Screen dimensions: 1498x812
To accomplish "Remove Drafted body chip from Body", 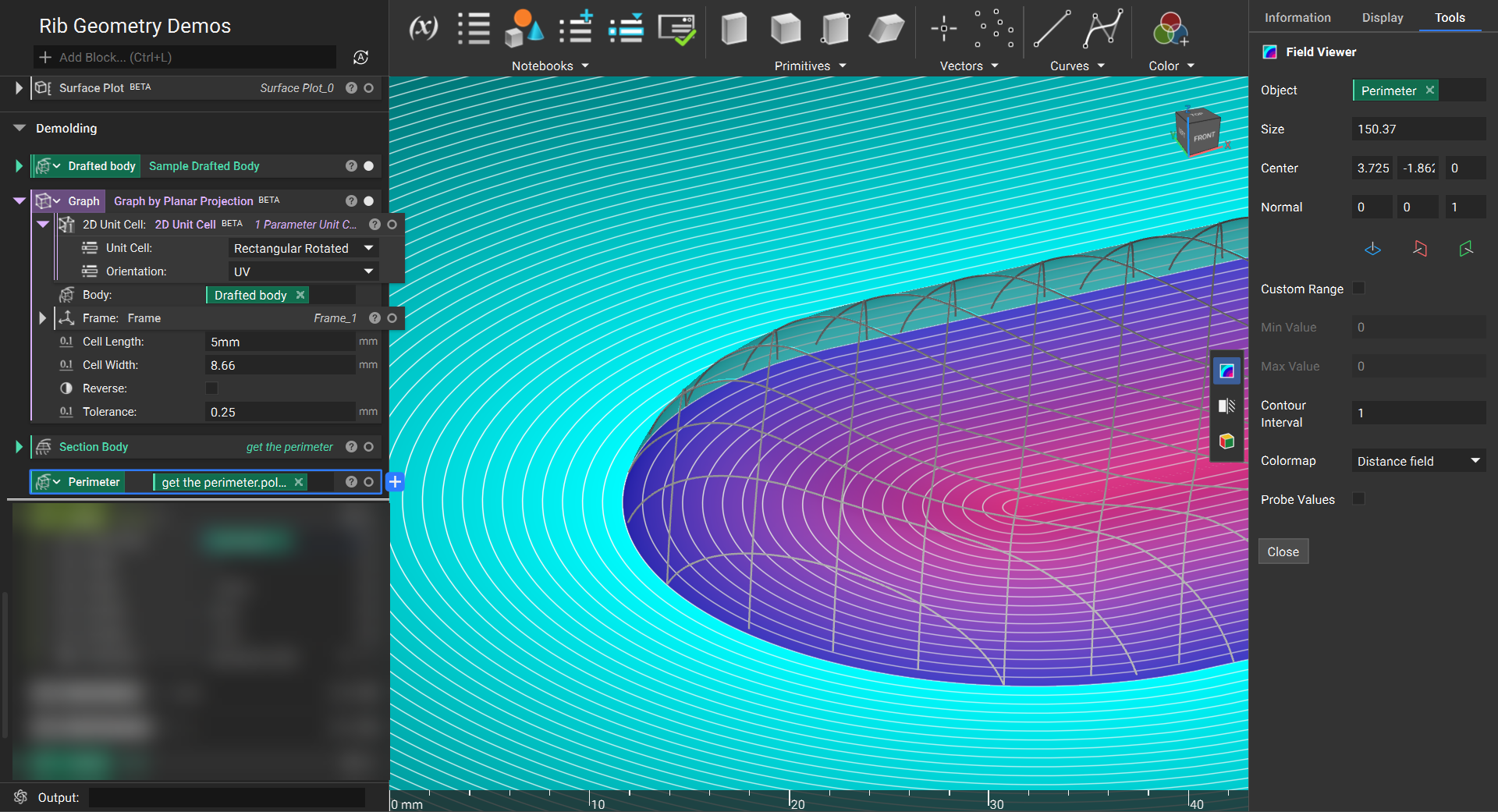I will (300, 295).
